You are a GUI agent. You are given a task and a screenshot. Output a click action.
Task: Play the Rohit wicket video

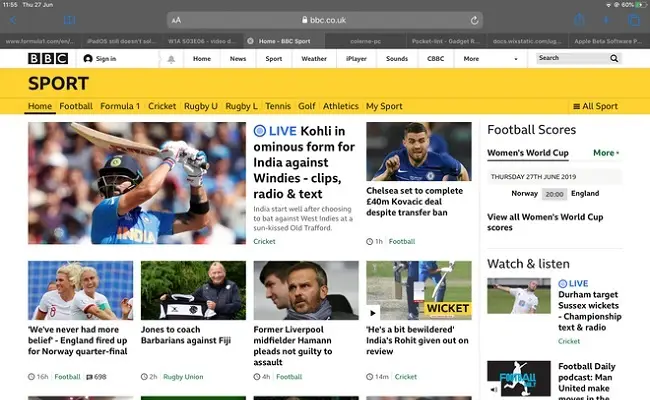[x=374, y=312]
